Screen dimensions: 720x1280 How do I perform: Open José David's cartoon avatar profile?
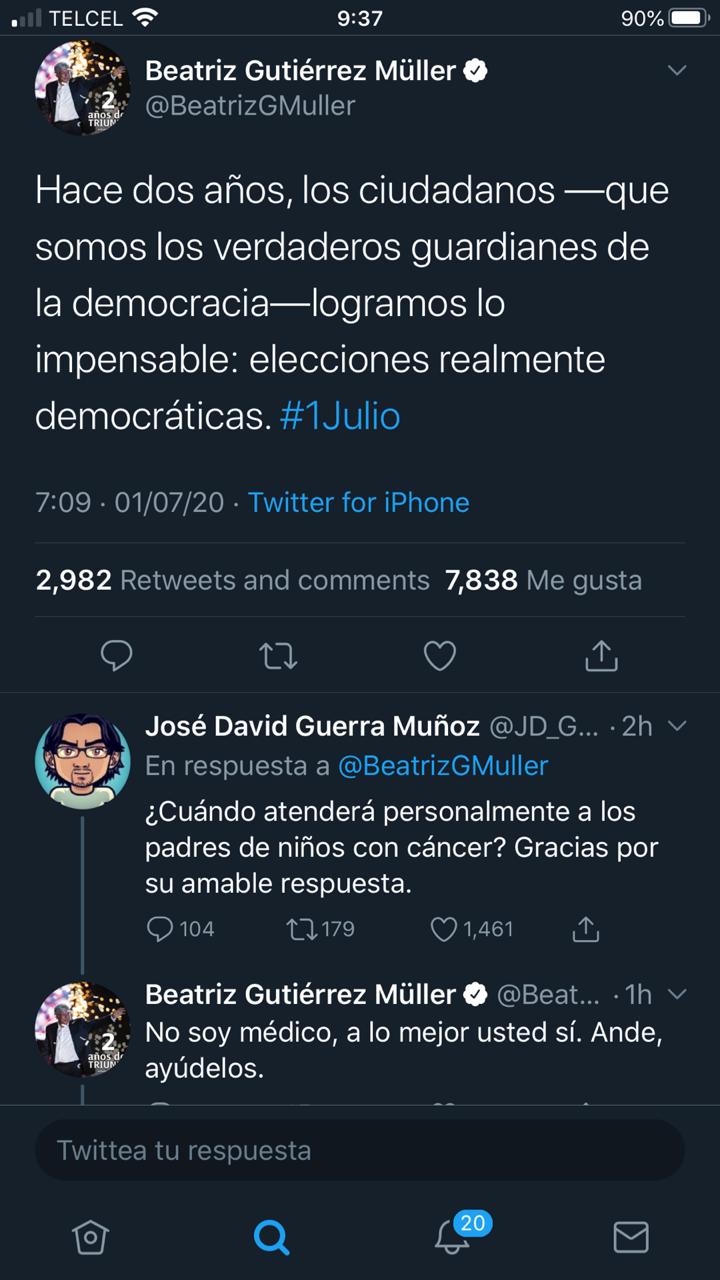coord(82,761)
